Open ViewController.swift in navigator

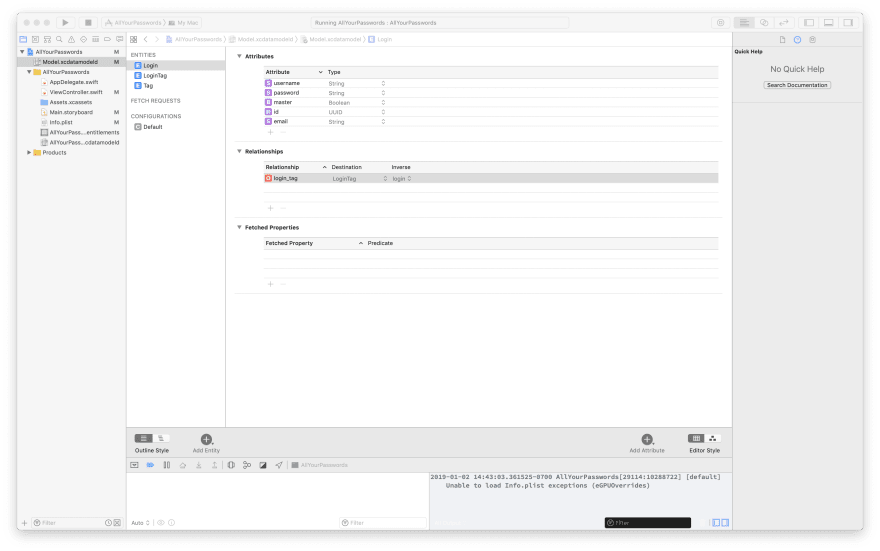click(76, 92)
